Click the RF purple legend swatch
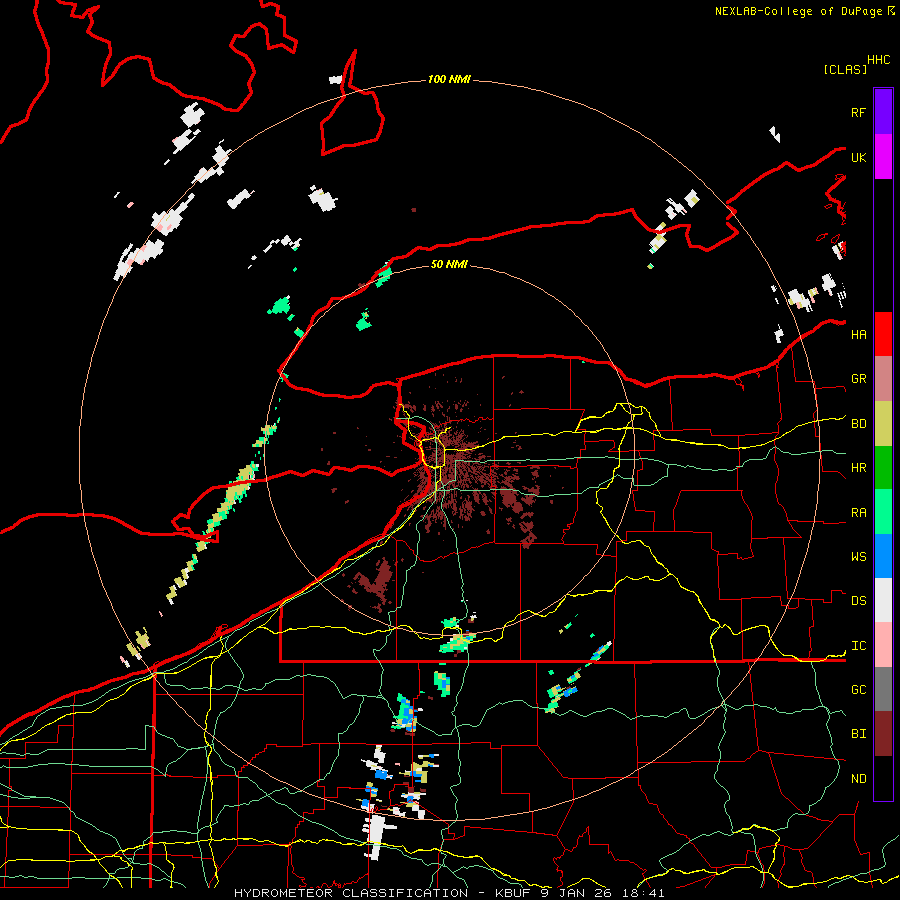This screenshot has height=900, width=900. [883, 111]
